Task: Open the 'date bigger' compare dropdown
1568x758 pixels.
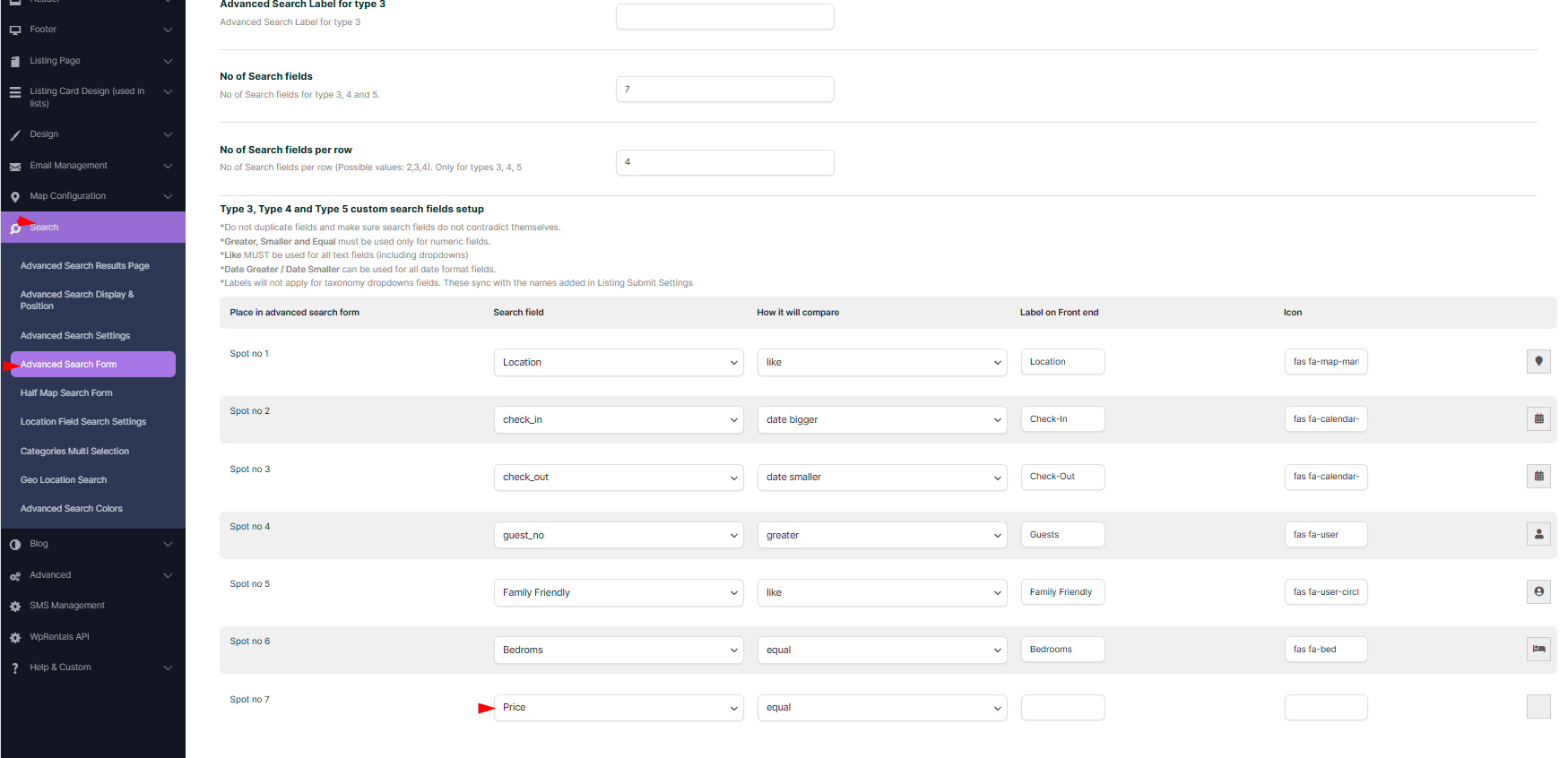Action: coord(882,420)
